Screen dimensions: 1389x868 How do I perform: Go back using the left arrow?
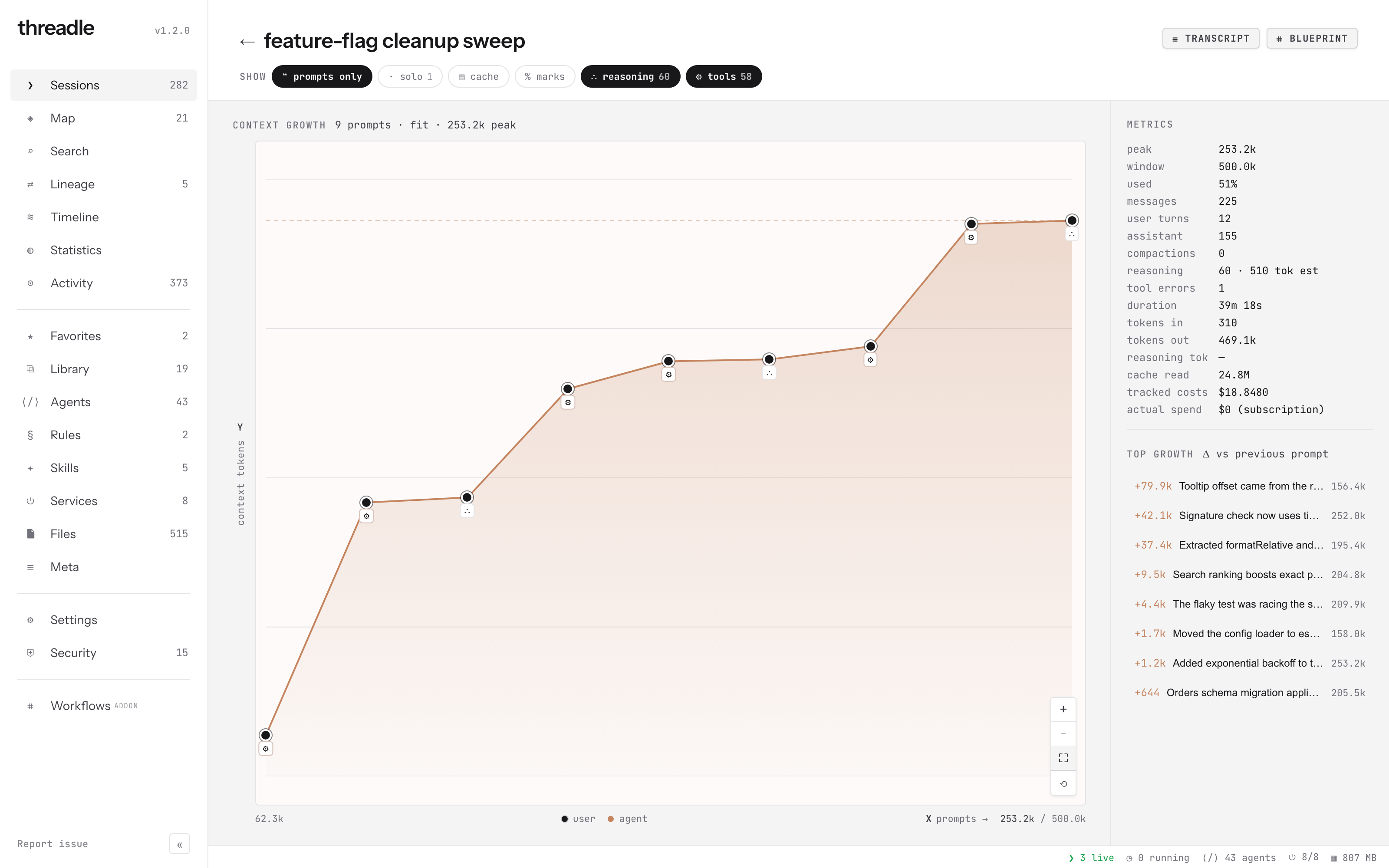[x=247, y=41]
